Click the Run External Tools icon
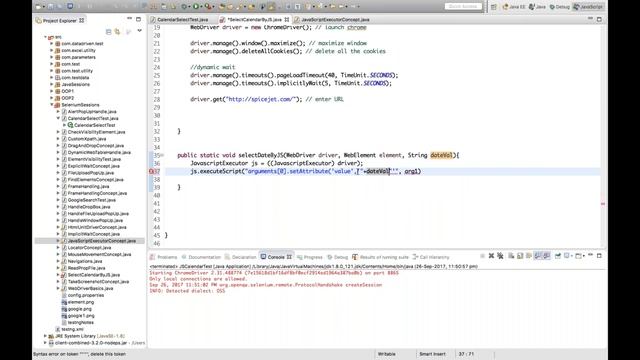The image size is (640, 360). (x=208, y=7)
